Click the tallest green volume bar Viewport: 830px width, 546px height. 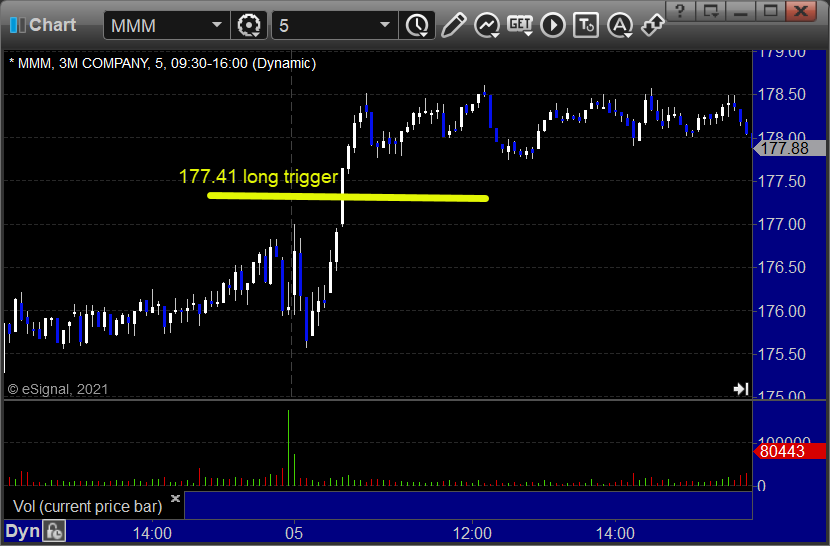coord(288,447)
